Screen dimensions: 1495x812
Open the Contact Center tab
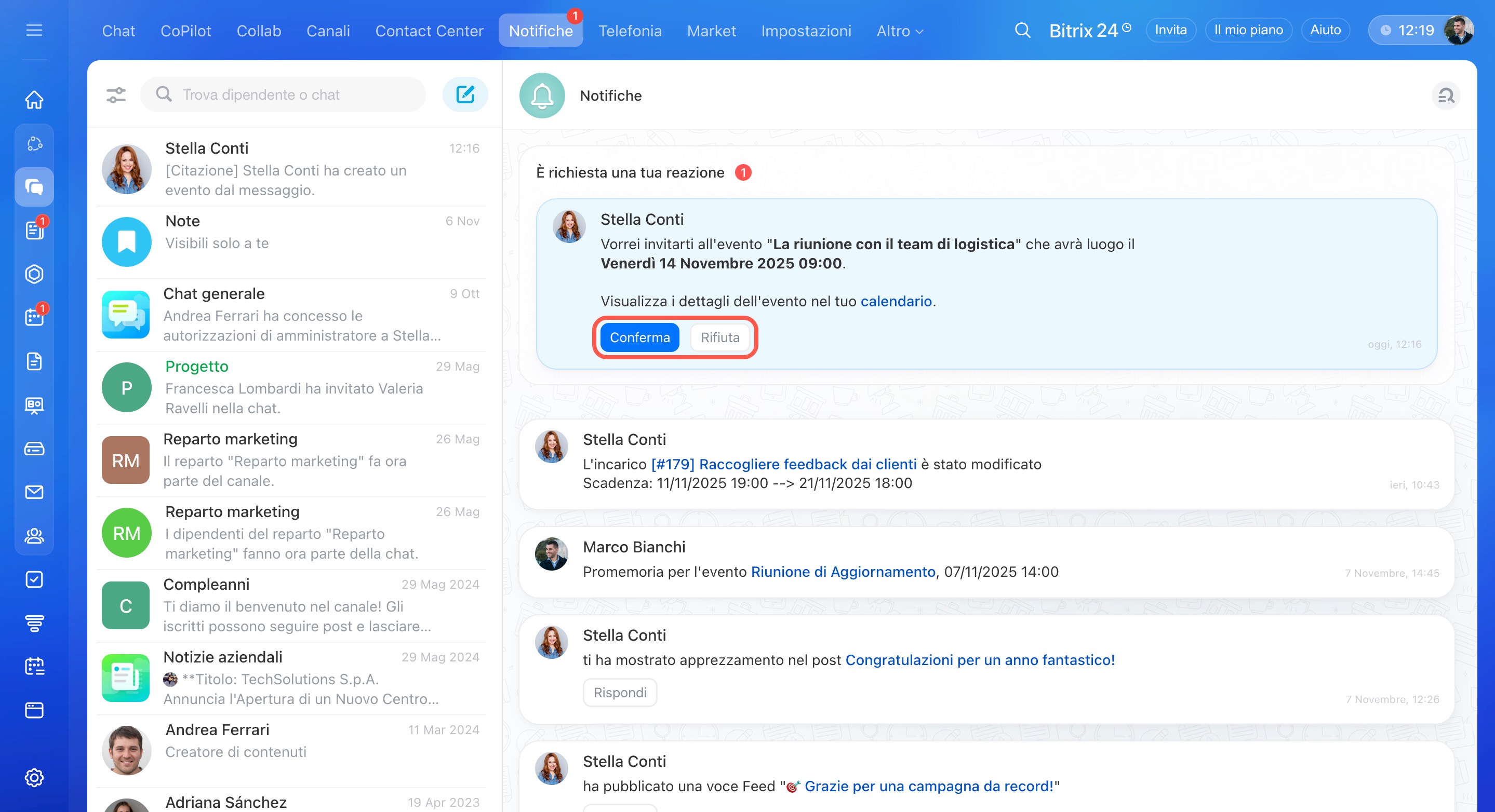[429, 31]
